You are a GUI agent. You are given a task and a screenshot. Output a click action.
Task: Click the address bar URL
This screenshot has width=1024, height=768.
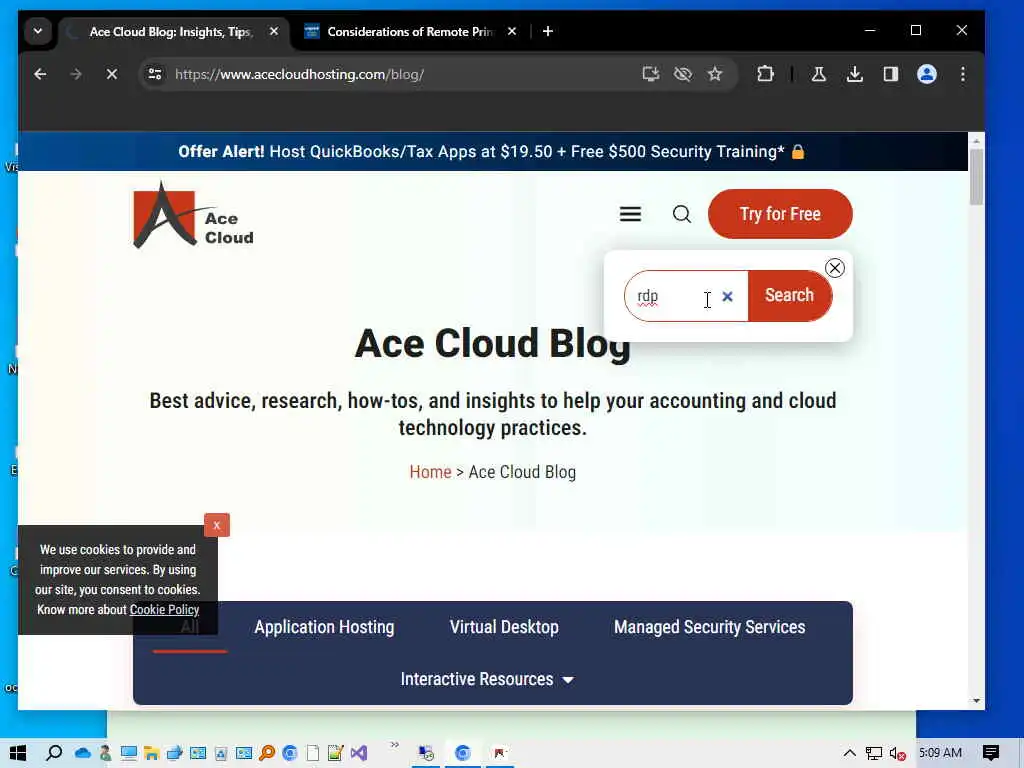(x=299, y=74)
